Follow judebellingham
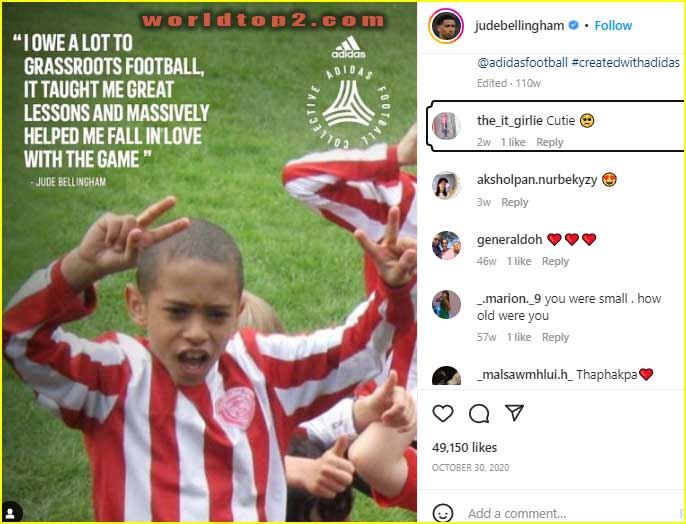The image size is (686, 524). (x=613, y=26)
